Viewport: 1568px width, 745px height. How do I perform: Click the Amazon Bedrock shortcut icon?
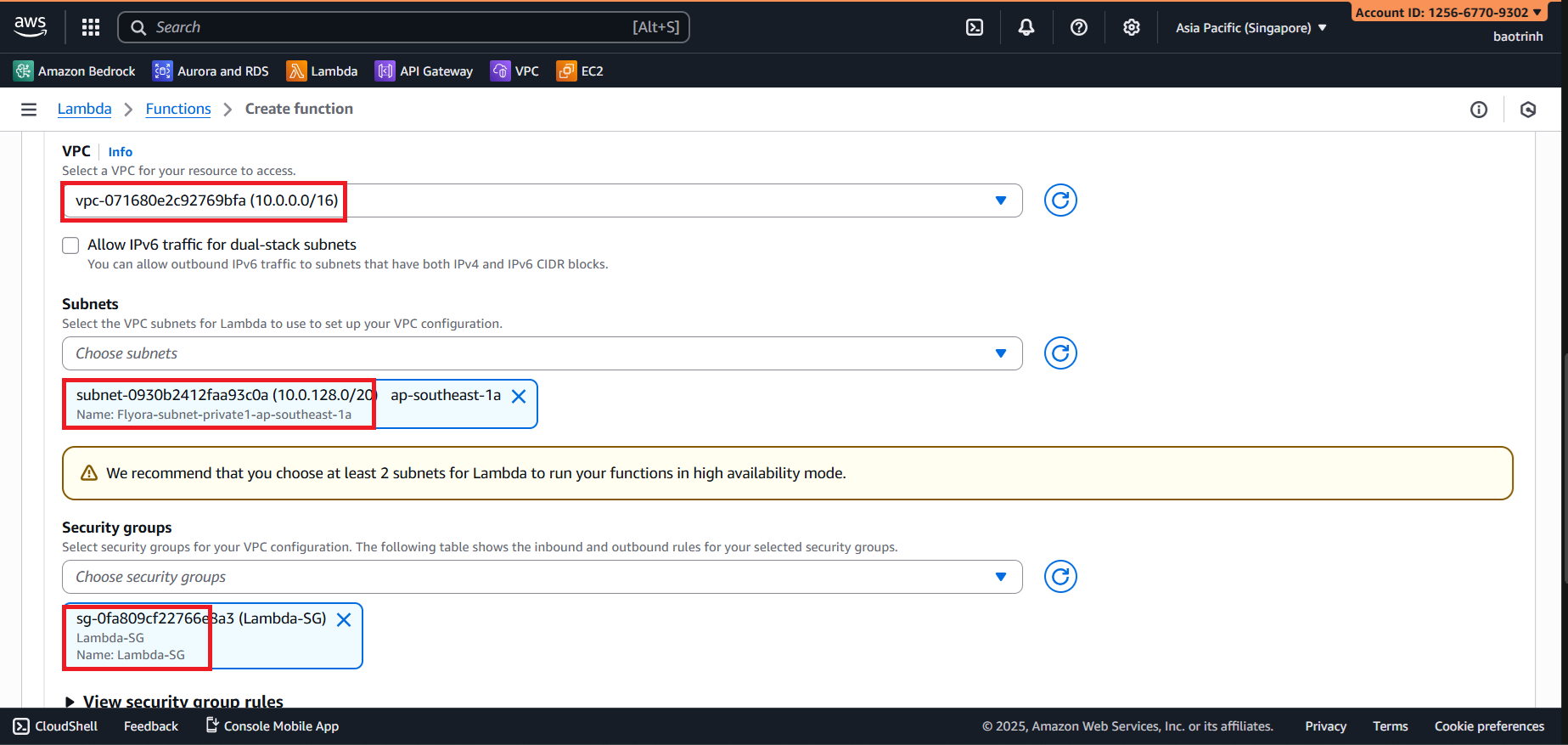[24, 71]
